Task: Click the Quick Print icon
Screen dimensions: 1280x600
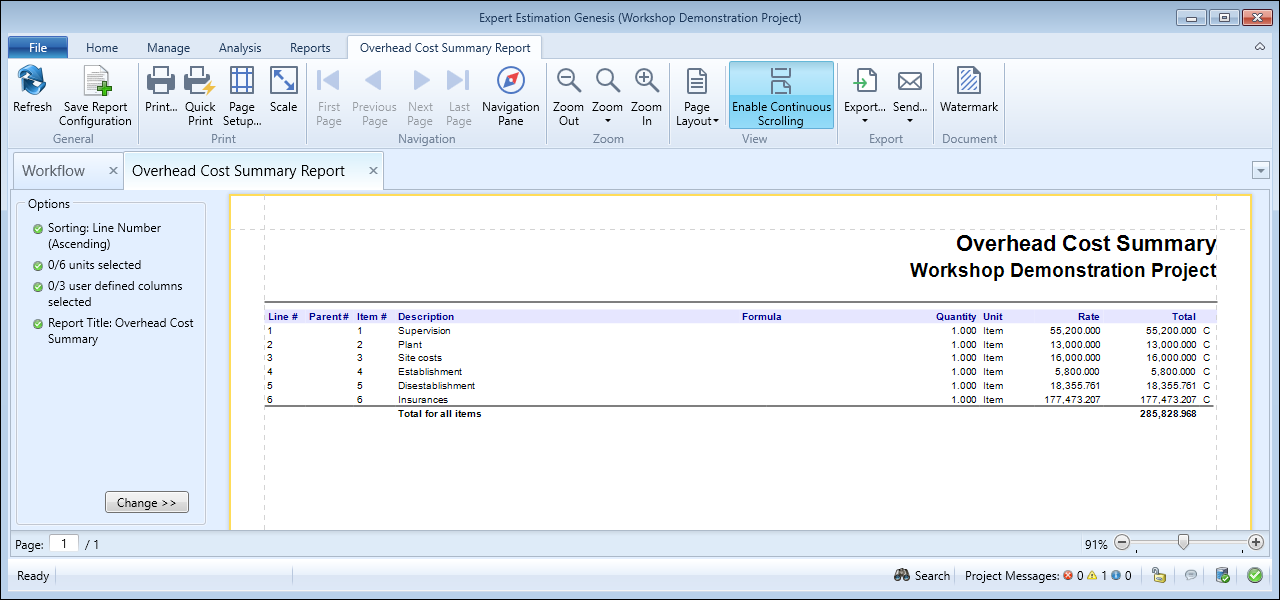Action: point(200,82)
